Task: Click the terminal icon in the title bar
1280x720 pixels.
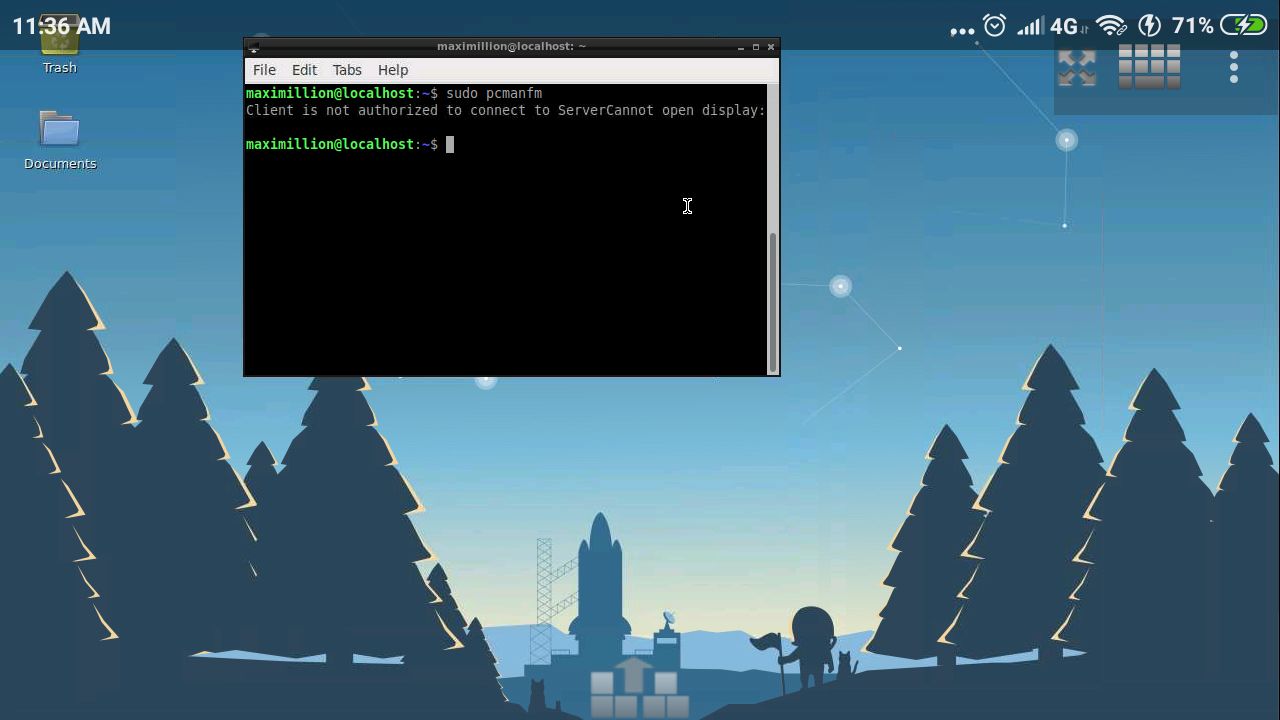Action: pyautogui.click(x=254, y=46)
